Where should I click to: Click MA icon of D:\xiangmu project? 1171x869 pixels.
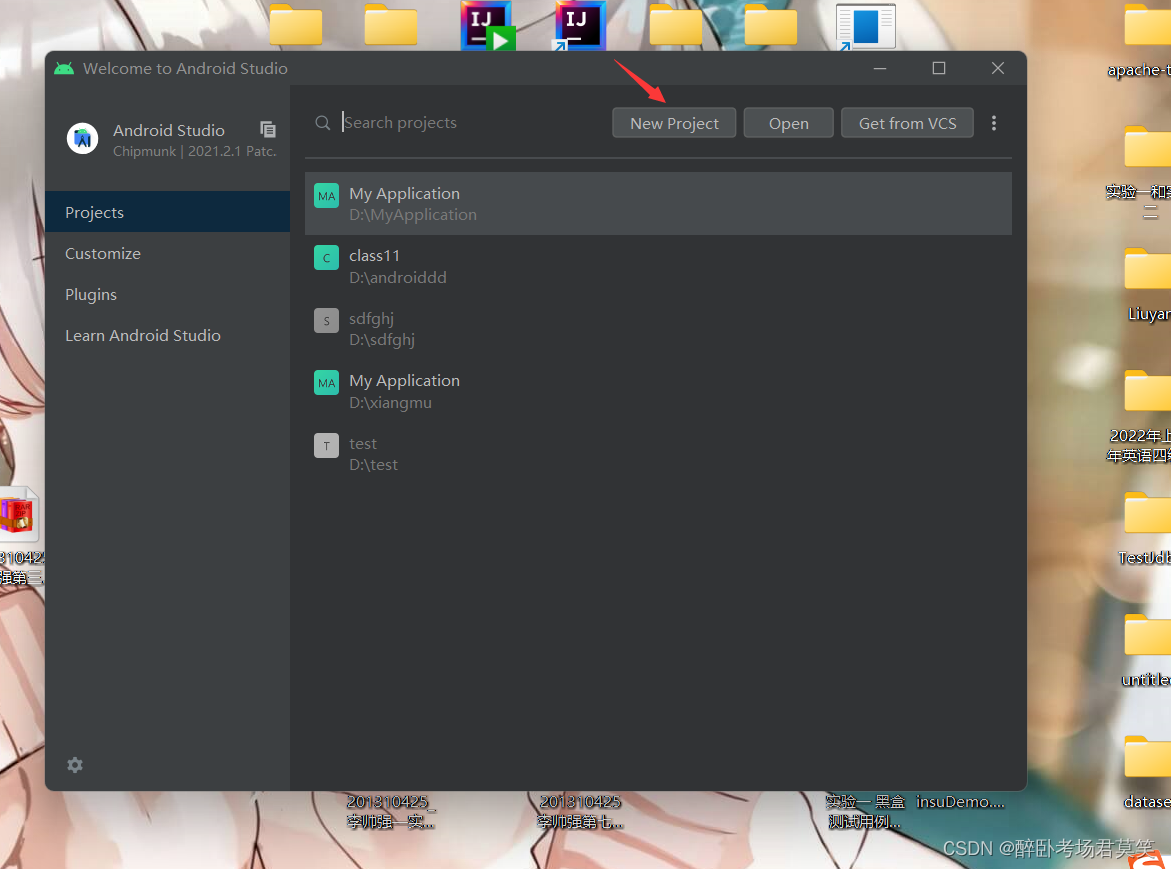tap(326, 383)
